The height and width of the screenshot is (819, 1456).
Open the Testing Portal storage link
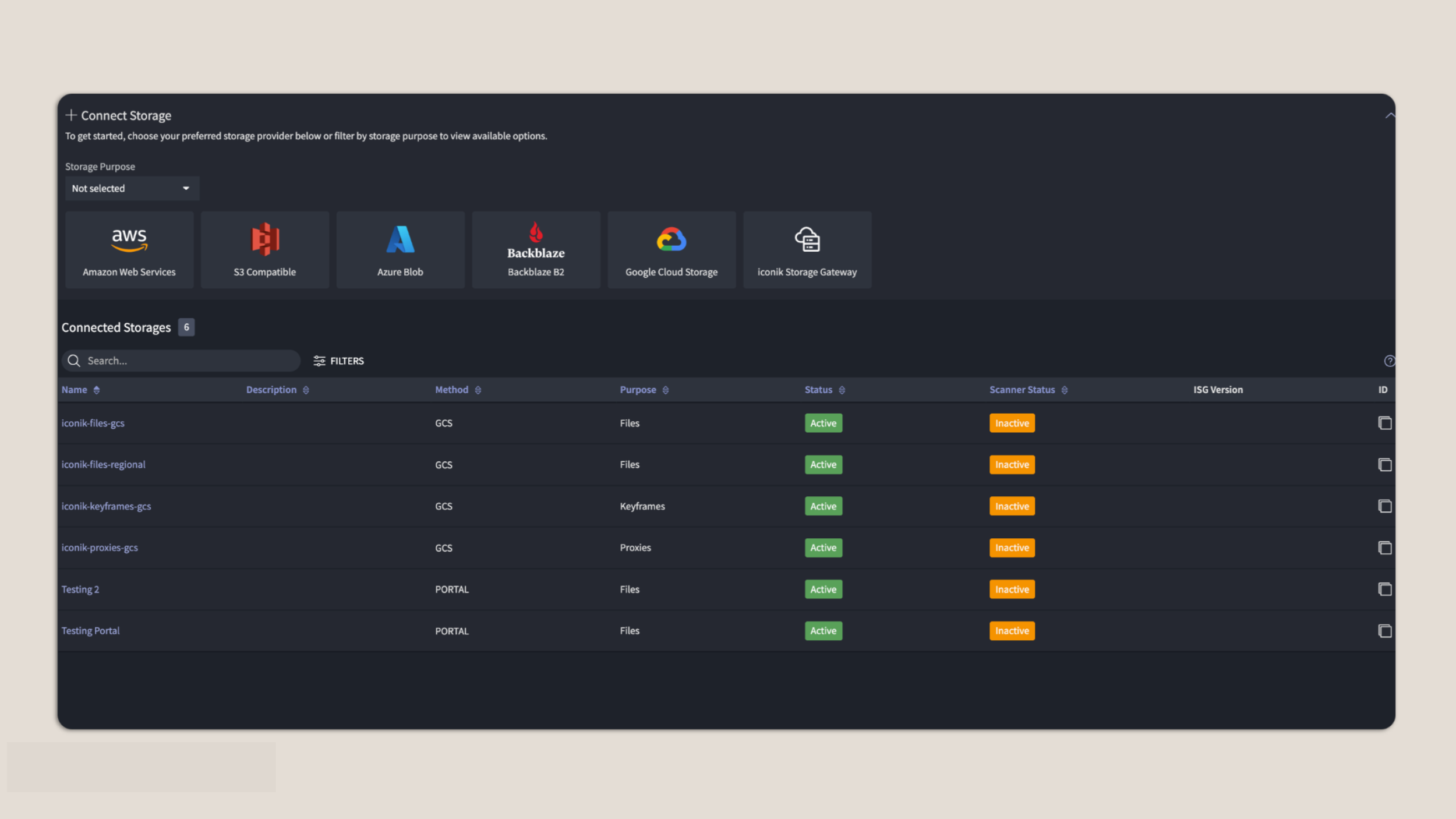coord(91,630)
